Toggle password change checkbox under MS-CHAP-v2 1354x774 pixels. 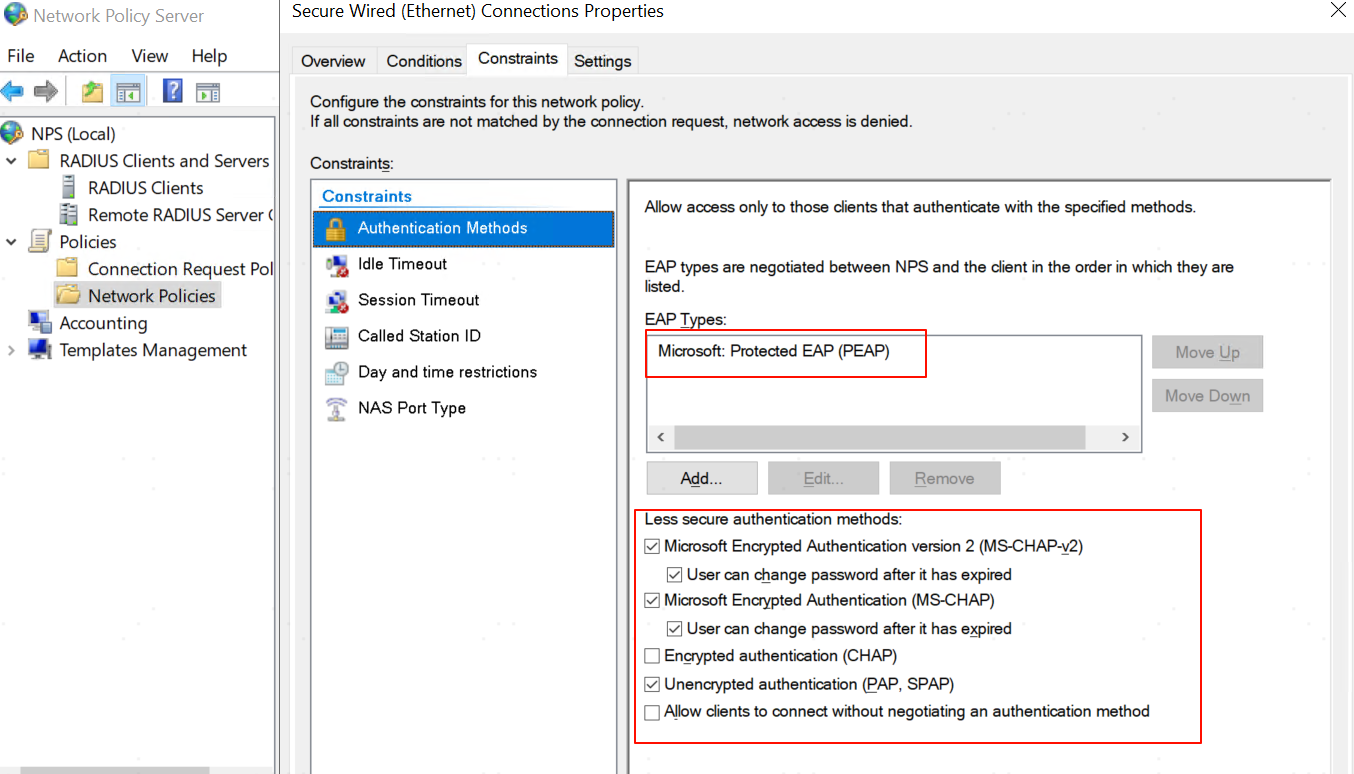[675, 575]
